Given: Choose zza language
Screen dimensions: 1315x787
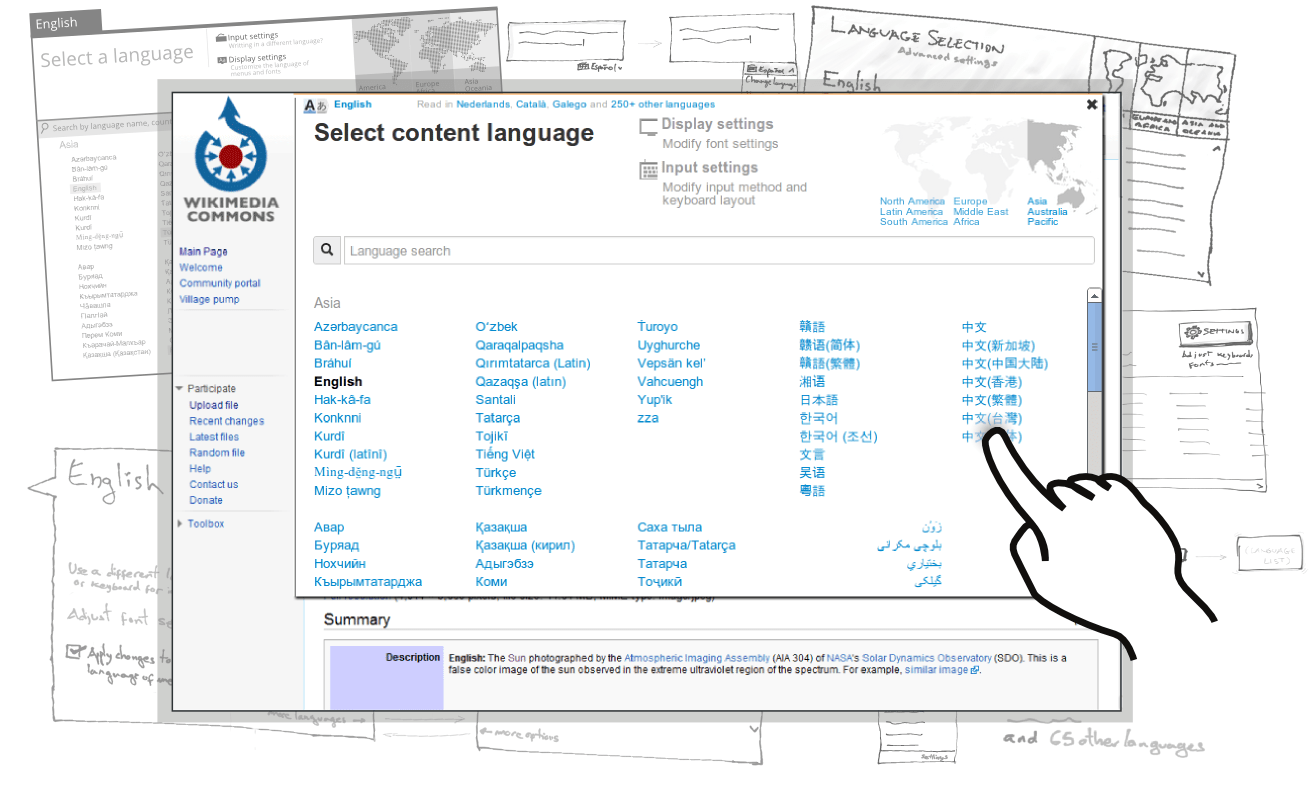Looking at the screenshot, I should click(648, 418).
